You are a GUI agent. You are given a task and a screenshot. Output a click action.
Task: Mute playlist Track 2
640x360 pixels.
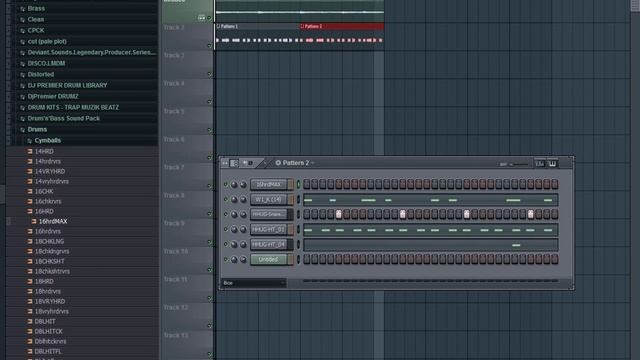(x=209, y=46)
